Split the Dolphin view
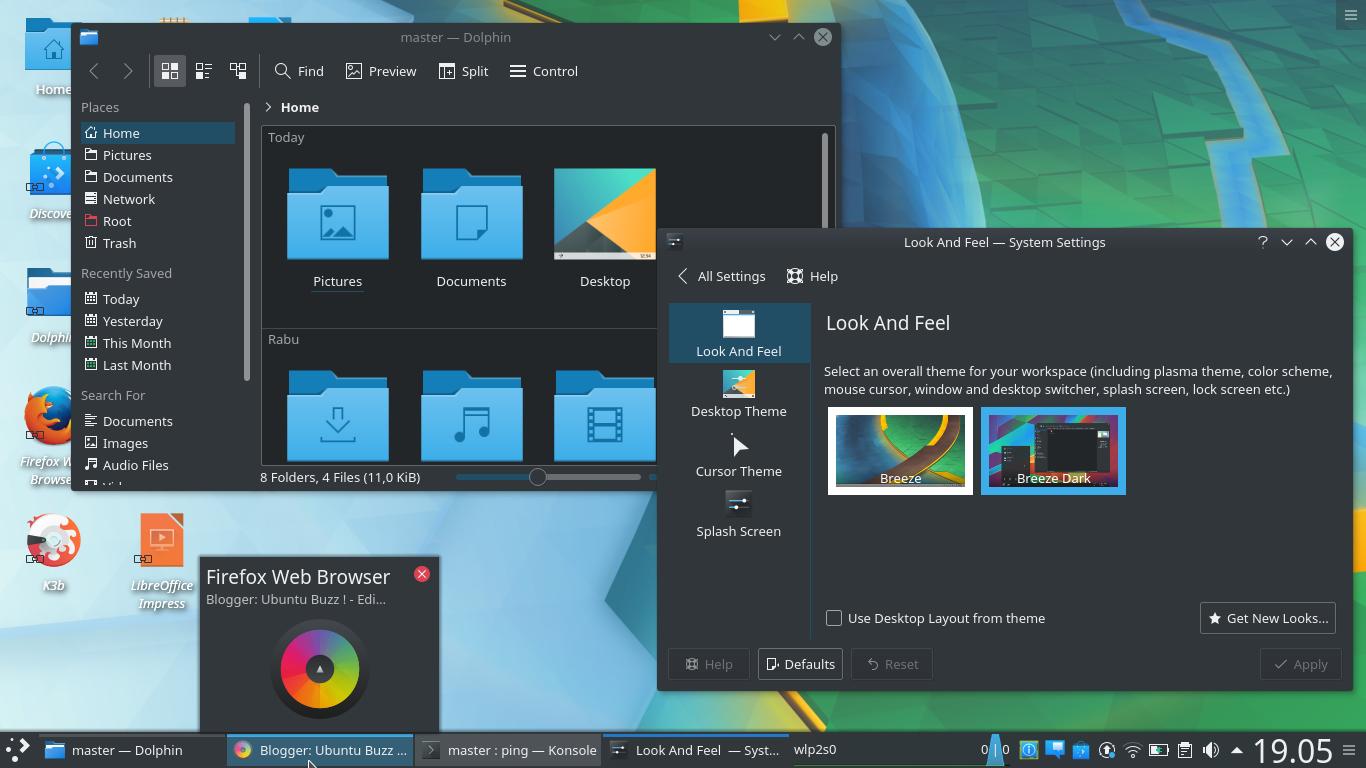Screen dimensions: 1366x768 tap(462, 71)
